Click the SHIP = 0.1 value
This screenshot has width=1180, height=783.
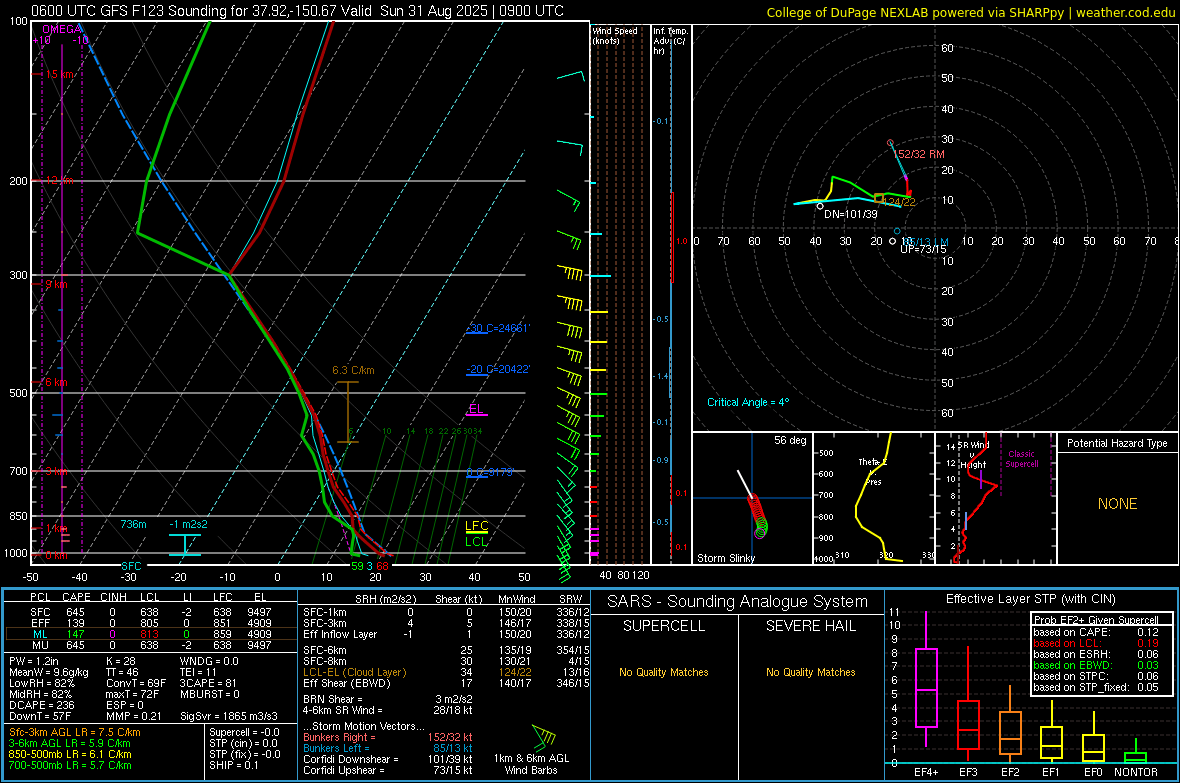pos(234,765)
